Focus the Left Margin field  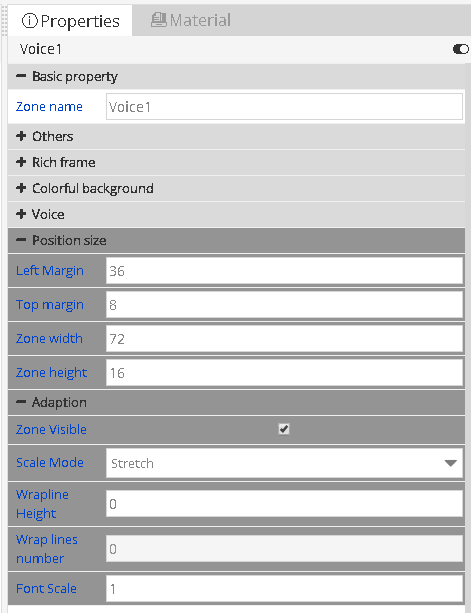284,271
